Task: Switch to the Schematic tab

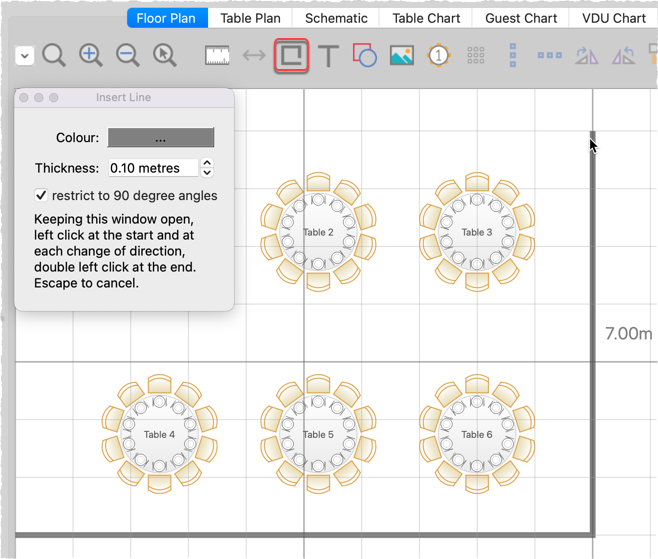Action: coord(336,18)
